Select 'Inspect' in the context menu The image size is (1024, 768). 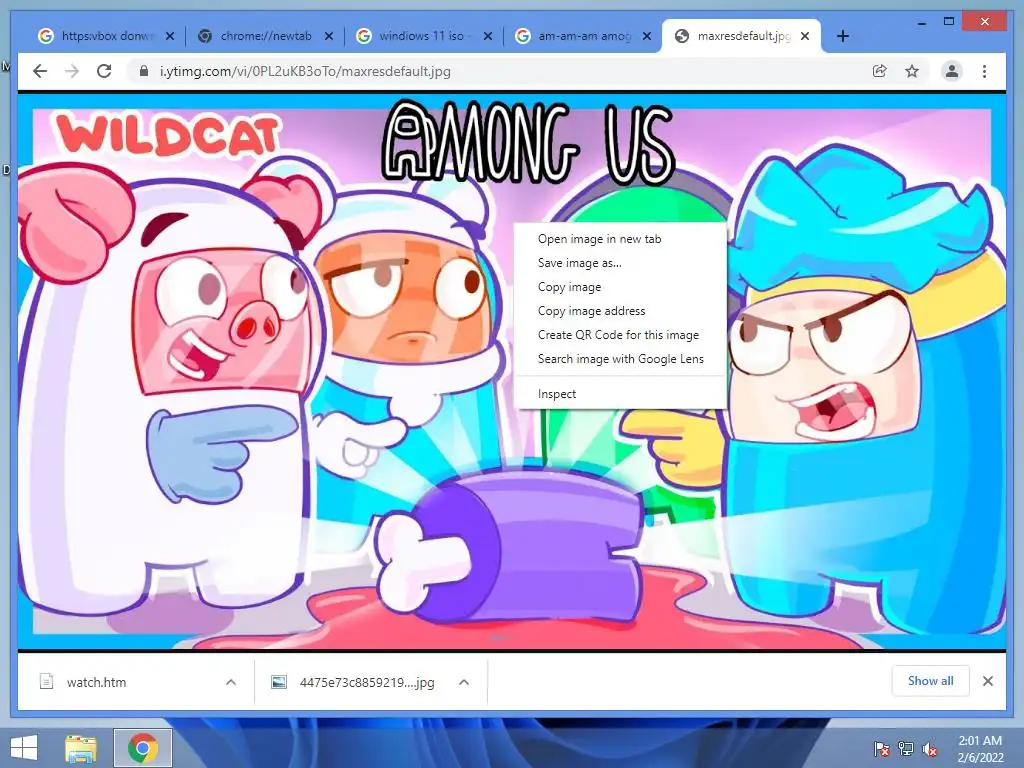tap(620, 394)
